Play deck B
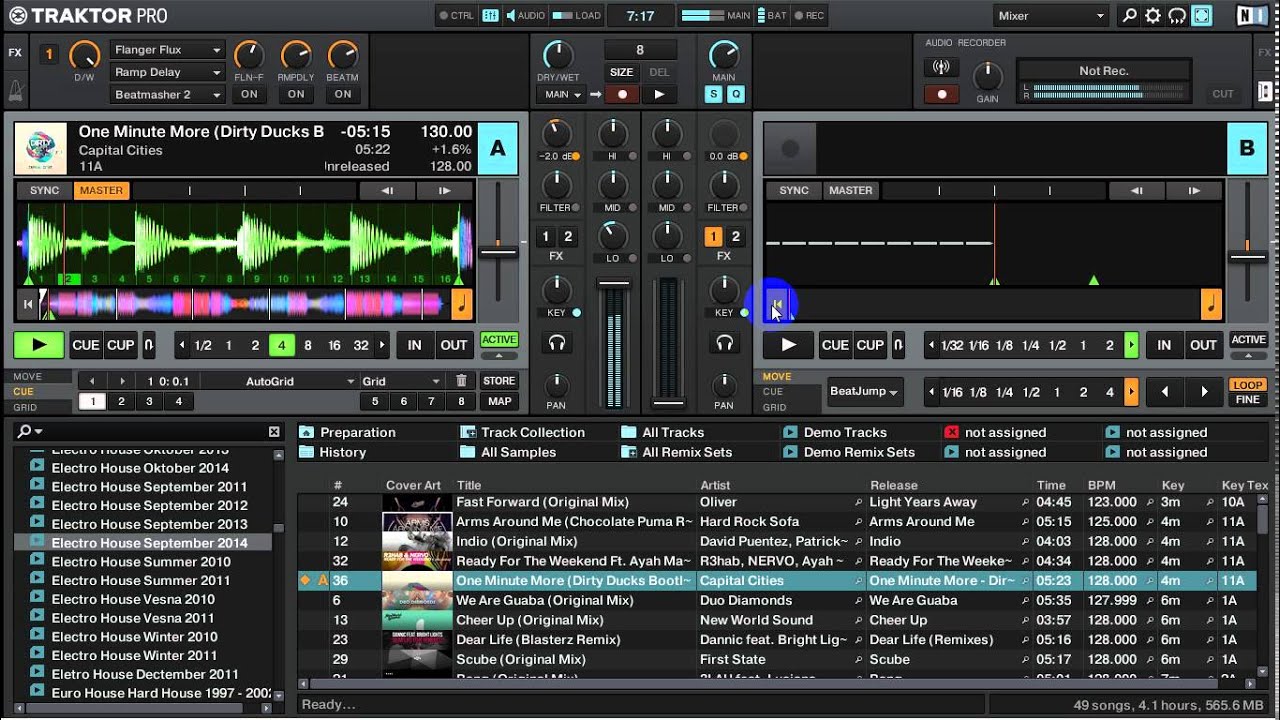 point(789,345)
